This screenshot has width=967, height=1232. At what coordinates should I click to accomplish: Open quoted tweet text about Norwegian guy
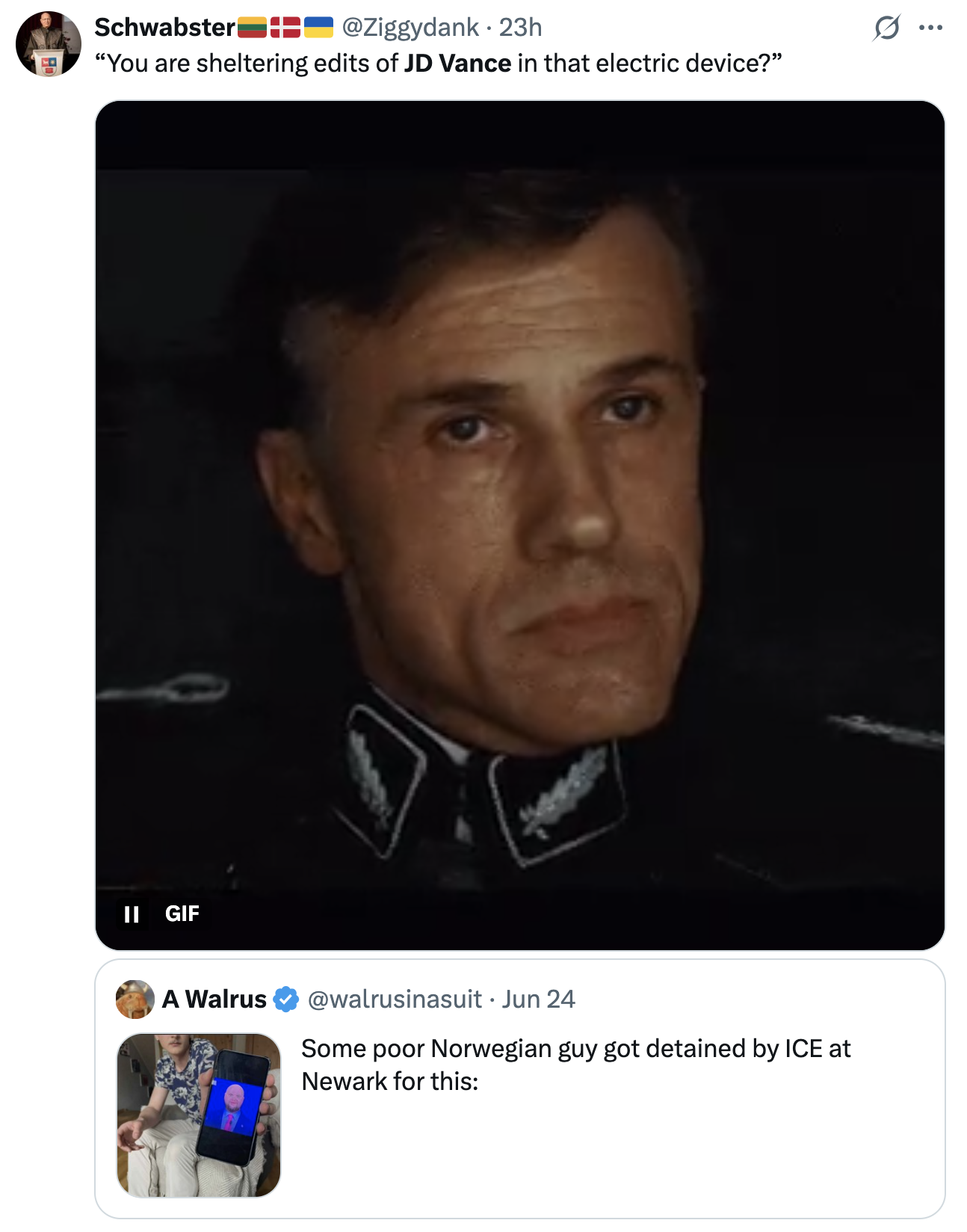575,1065
